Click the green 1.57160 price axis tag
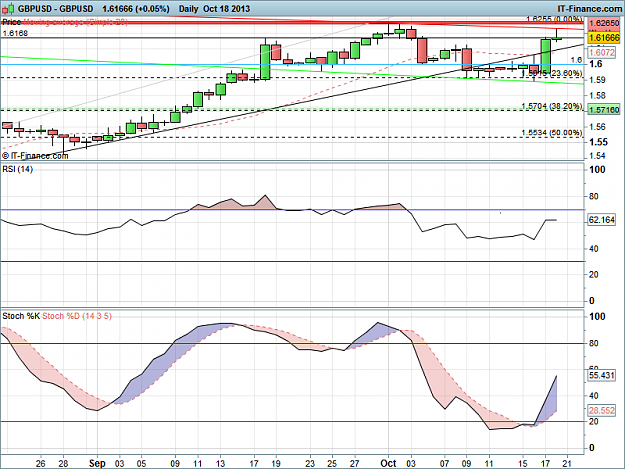Viewport: 625px width, 469px height. [x=604, y=110]
